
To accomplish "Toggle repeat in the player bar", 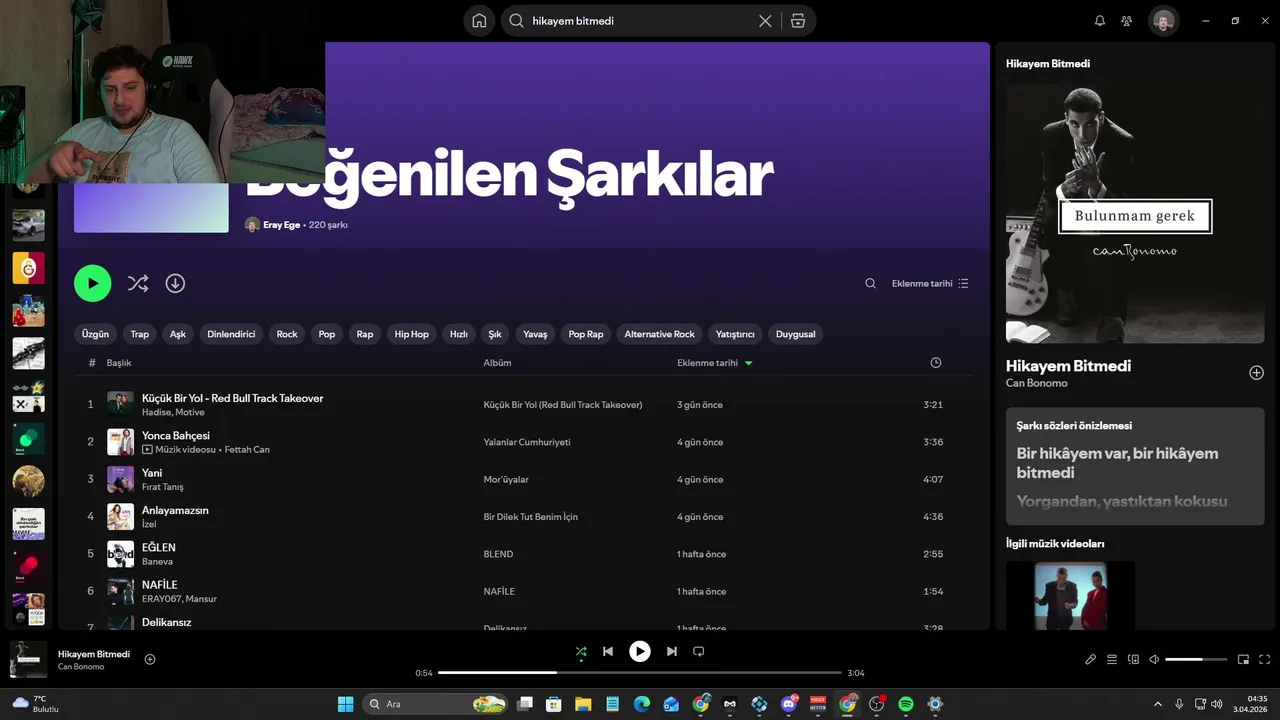I will pyautogui.click(x=699, y=652).
